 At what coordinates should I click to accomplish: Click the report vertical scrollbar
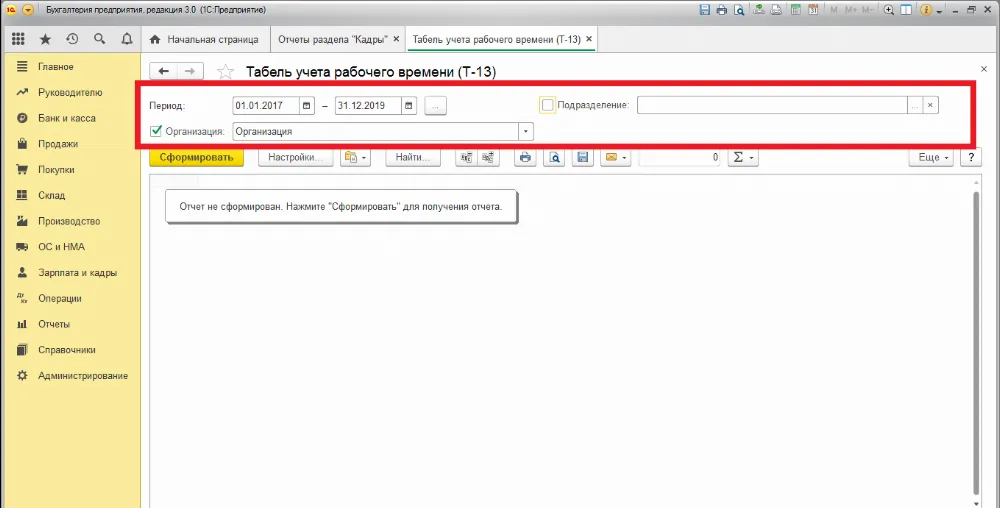point(977,341)
